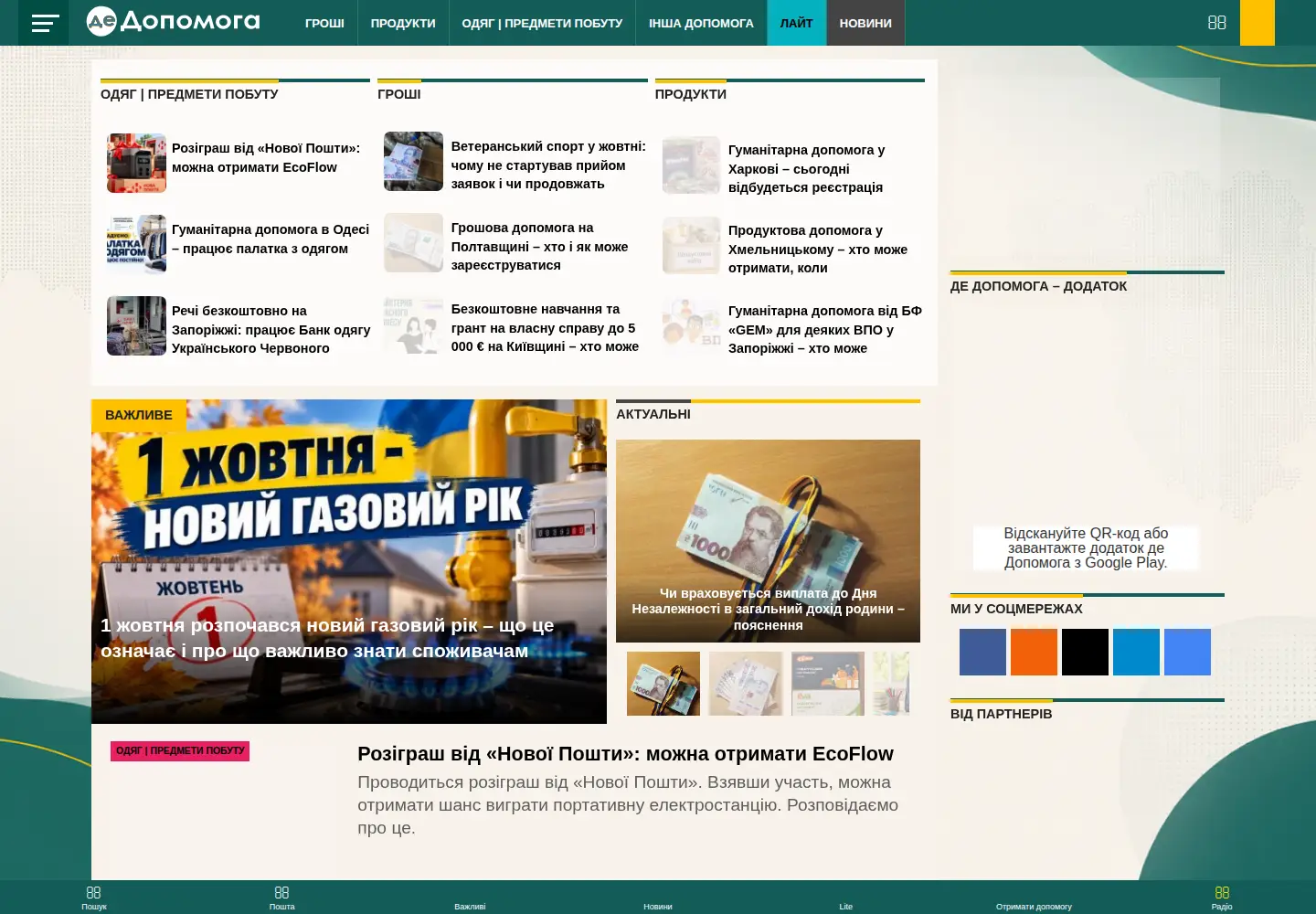Image resolution: width=1316 pixels, height=914 pixels.
Task: Open Пошта in the bottom bar
Action: click(x=281, y=898)
